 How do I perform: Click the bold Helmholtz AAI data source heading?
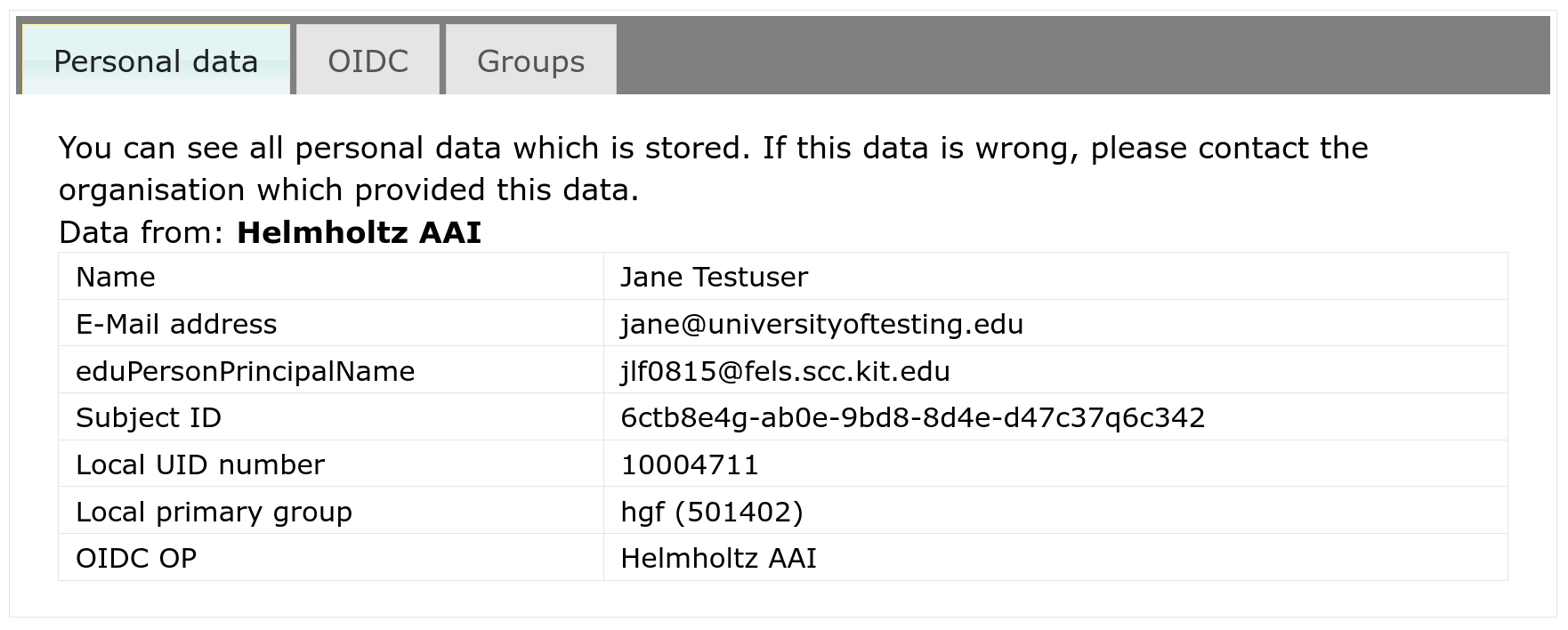(359, 232)
